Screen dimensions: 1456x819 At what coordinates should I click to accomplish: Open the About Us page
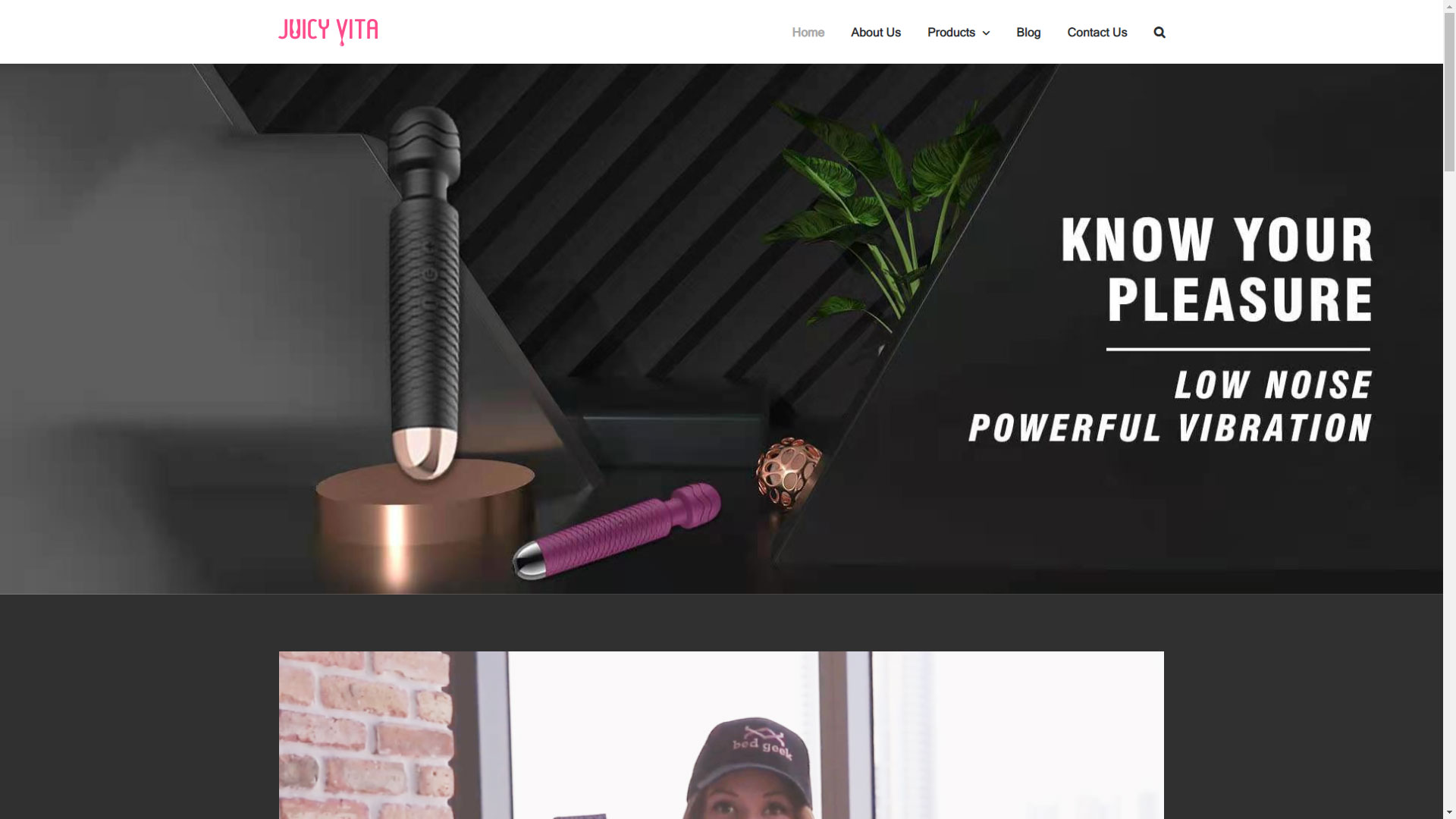click(x=876, y=33)
